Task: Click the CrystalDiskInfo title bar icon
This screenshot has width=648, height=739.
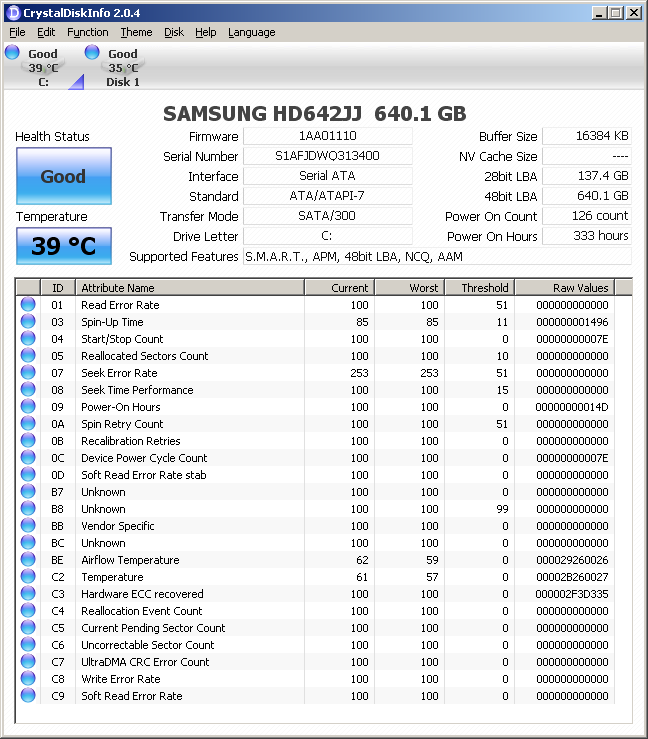Action: coord(14,13)
